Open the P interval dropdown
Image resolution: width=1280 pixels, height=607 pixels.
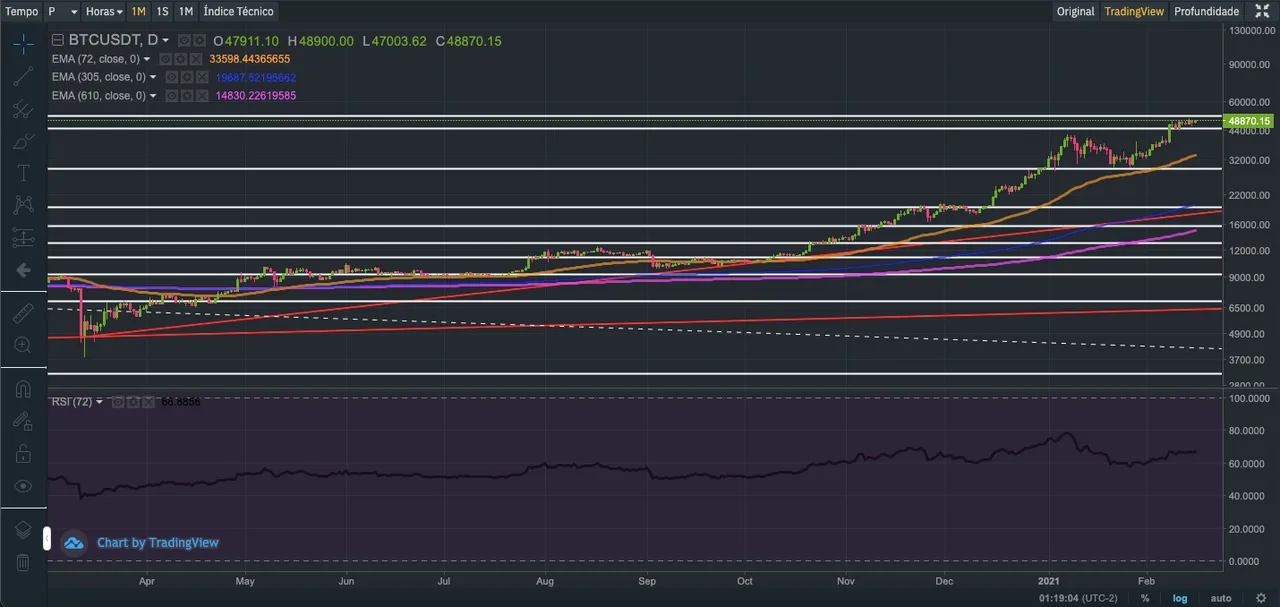[x=62, y=11]
